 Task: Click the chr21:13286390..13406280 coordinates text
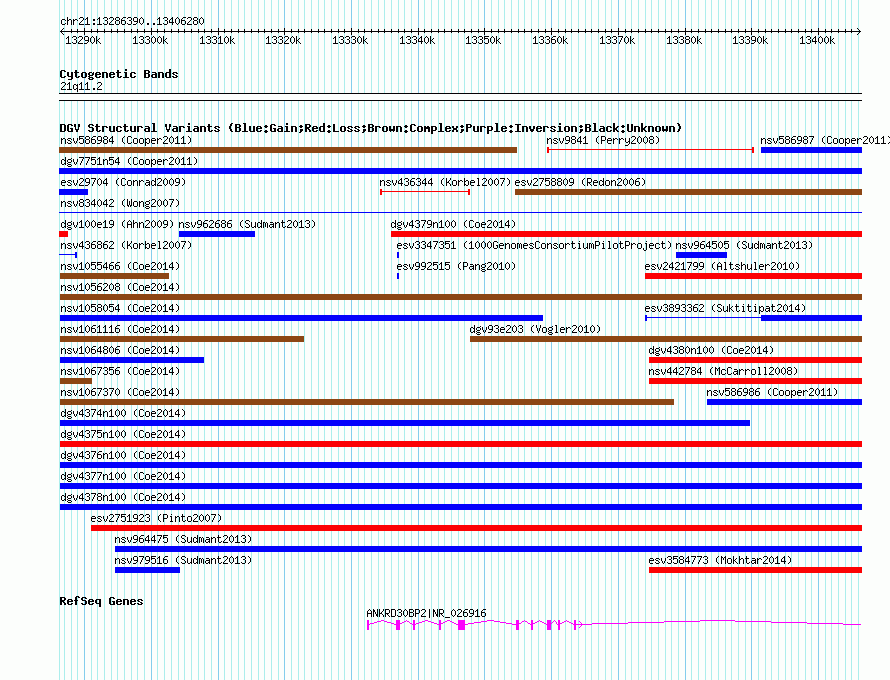pyautogui.click(x=132, y=21)
